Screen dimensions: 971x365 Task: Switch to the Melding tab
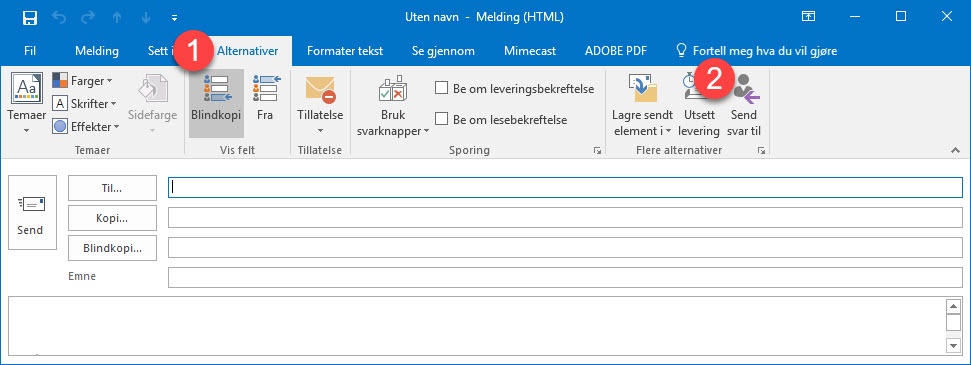point(97,51)
